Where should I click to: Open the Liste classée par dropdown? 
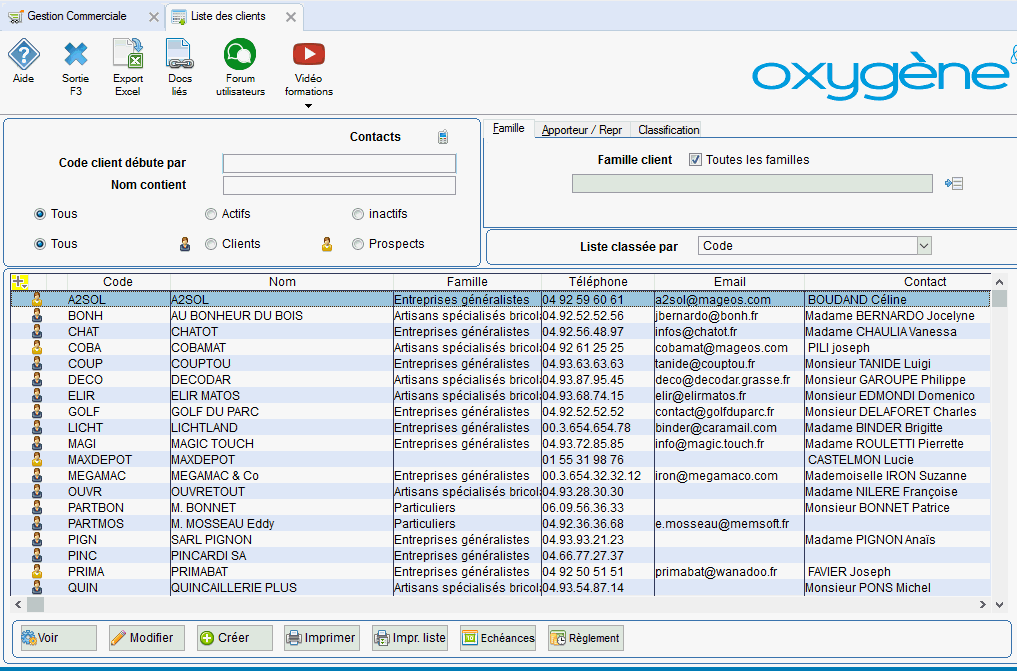click(x=924, y=246)
